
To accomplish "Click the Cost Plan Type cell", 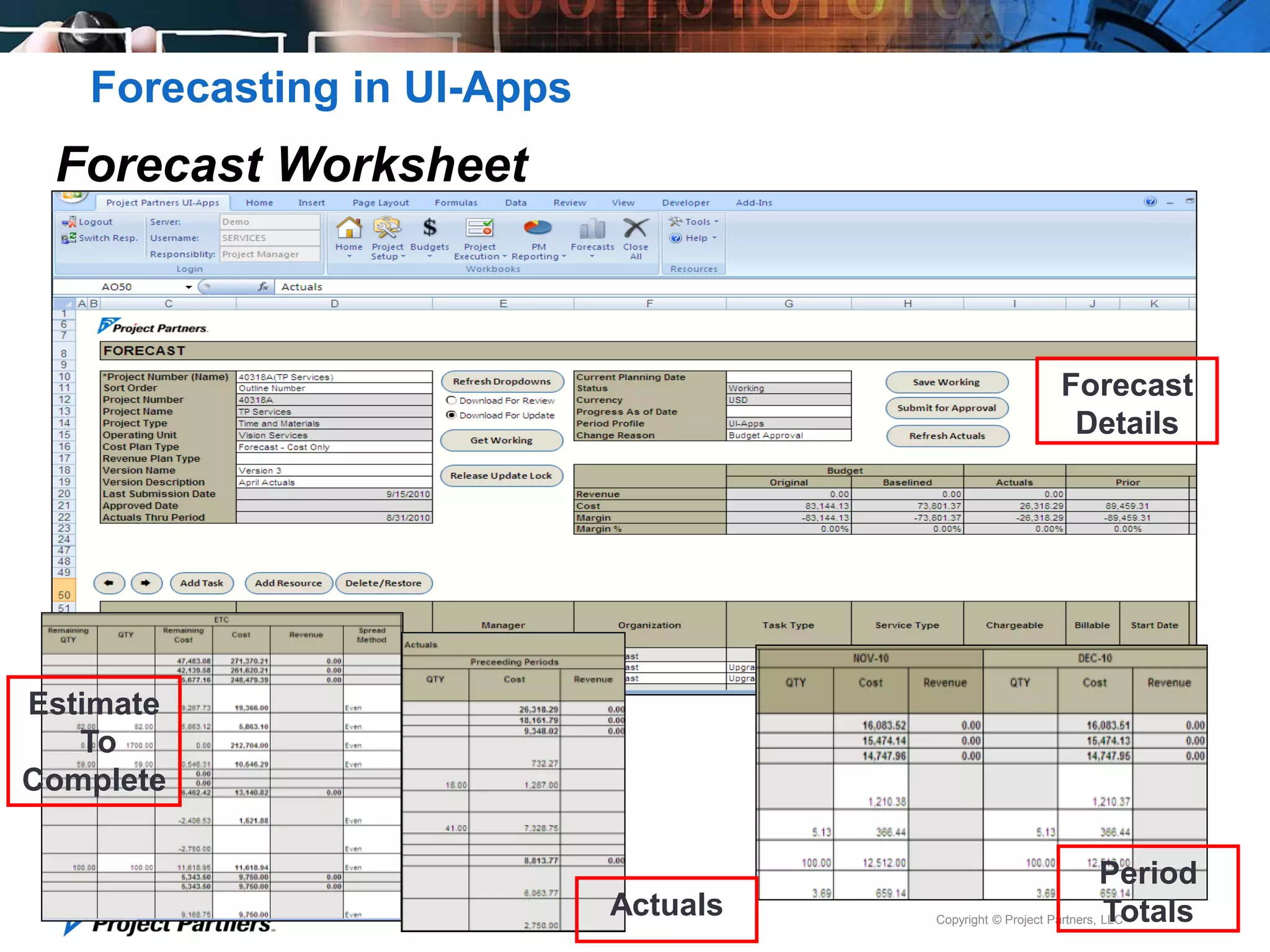I will [334, 447].
